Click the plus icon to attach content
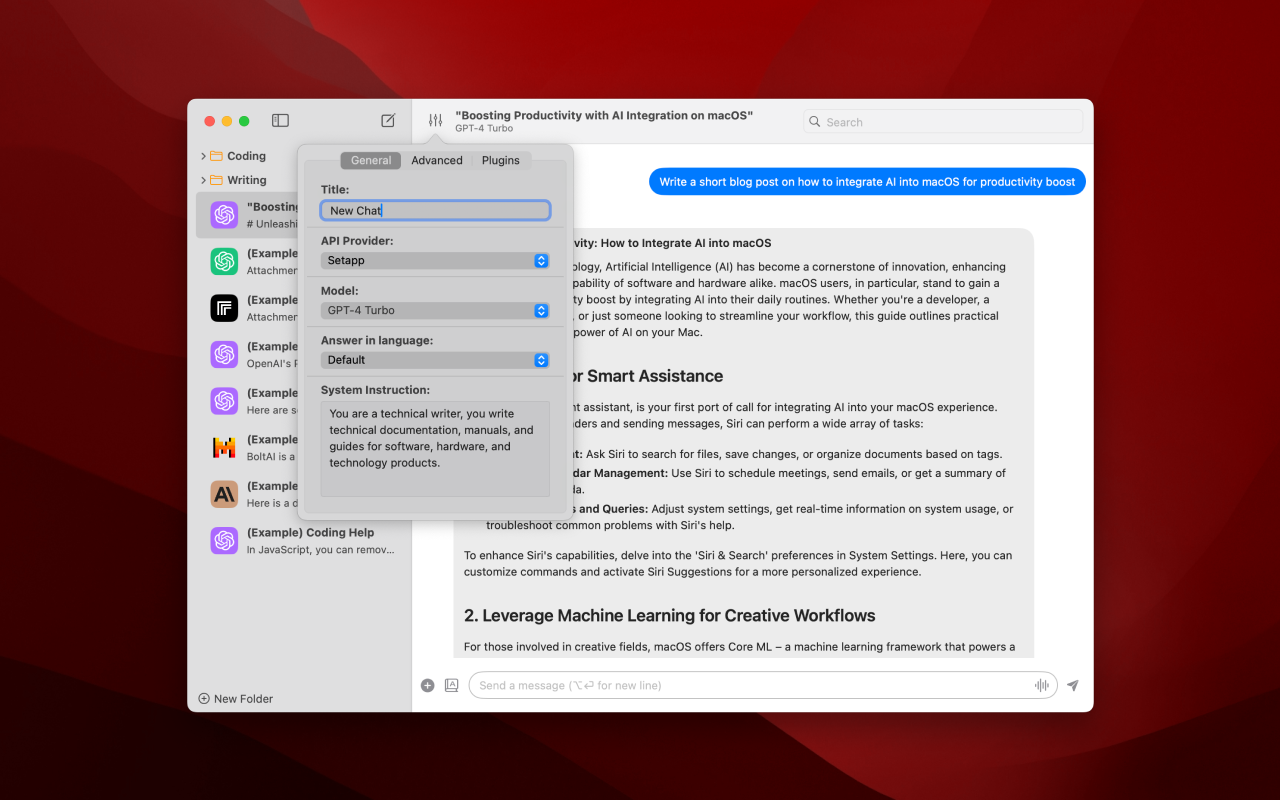 (427, 685)
